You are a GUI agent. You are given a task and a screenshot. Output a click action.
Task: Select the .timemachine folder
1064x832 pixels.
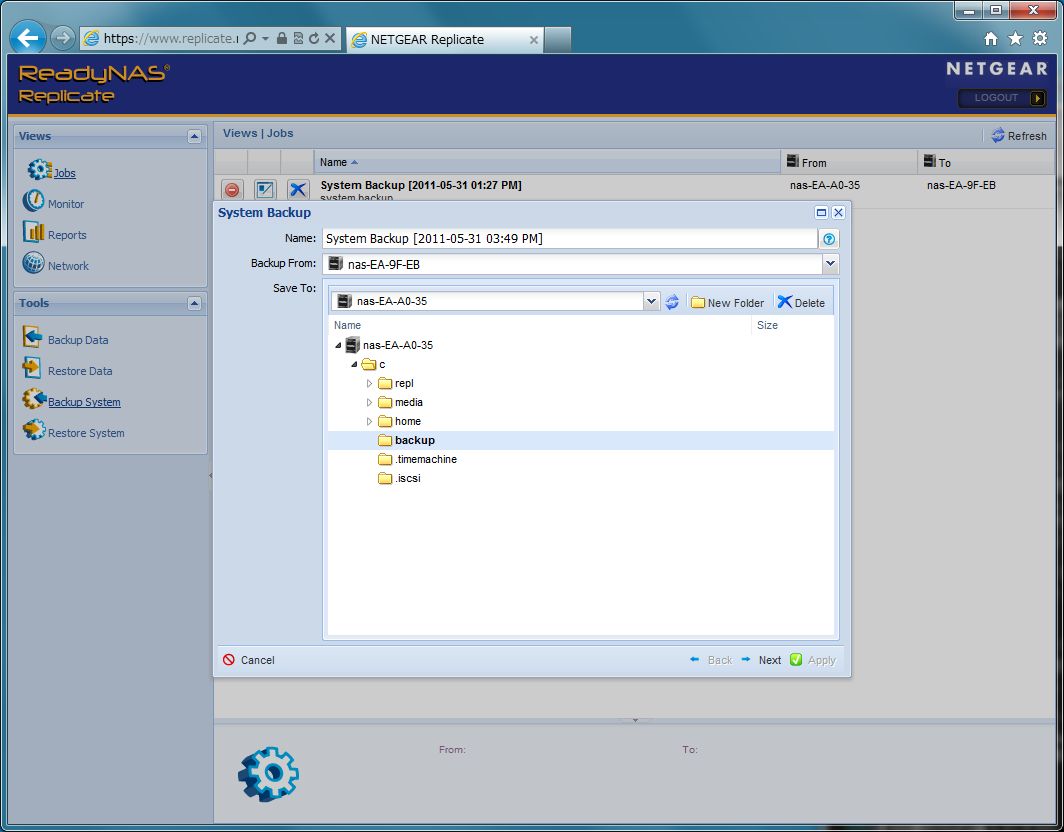pyautogui.click(x=425, y=459)
